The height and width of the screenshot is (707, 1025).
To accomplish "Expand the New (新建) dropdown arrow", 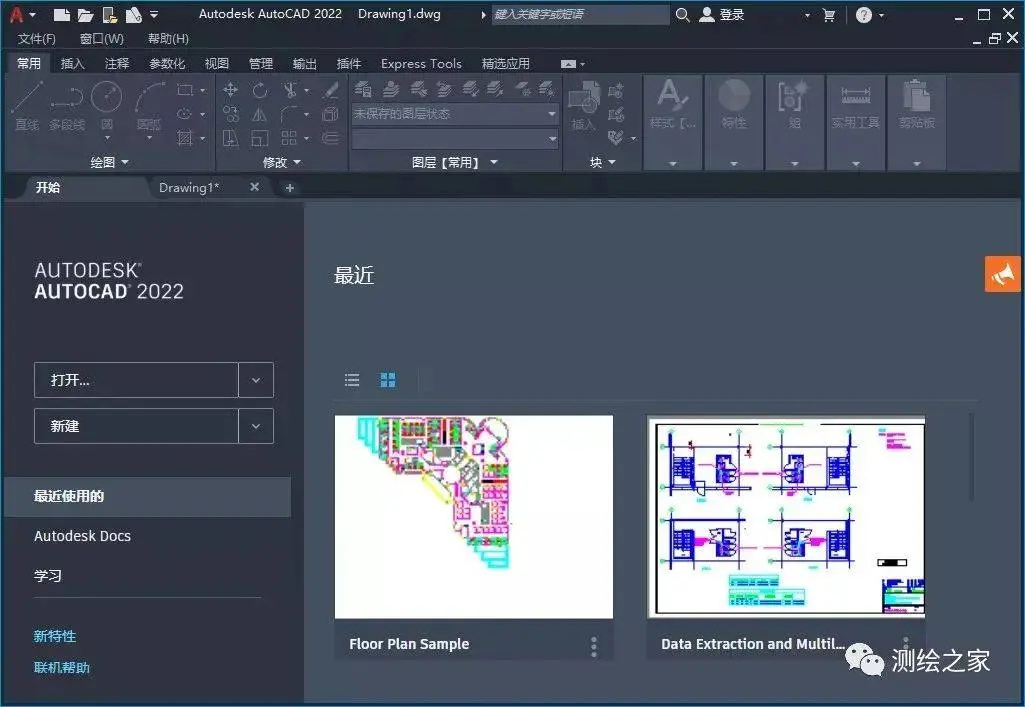I will click(256, 426).
